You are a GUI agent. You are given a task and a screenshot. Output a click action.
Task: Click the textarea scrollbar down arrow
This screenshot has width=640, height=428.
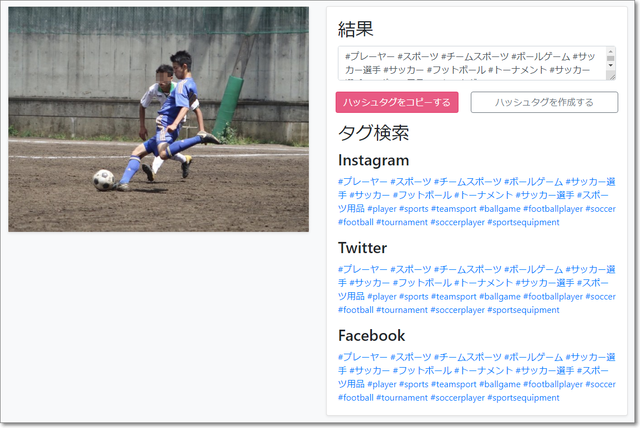pos(611,65)
